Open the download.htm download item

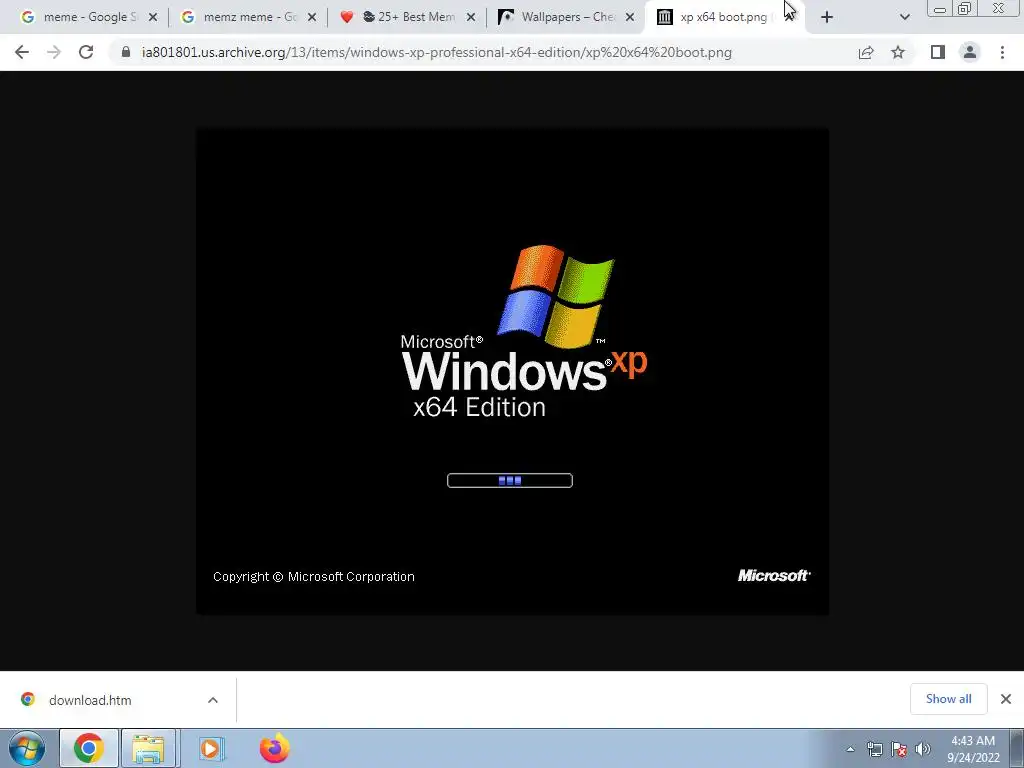pos(90,700)
